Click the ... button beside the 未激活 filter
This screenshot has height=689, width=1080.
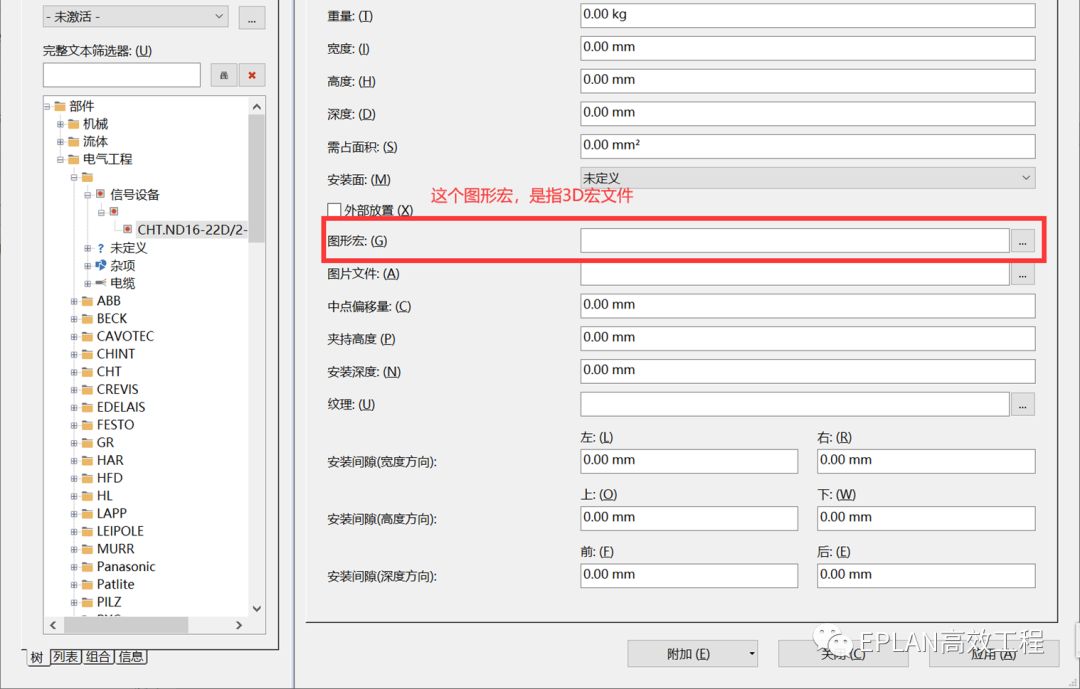(251, 17)
